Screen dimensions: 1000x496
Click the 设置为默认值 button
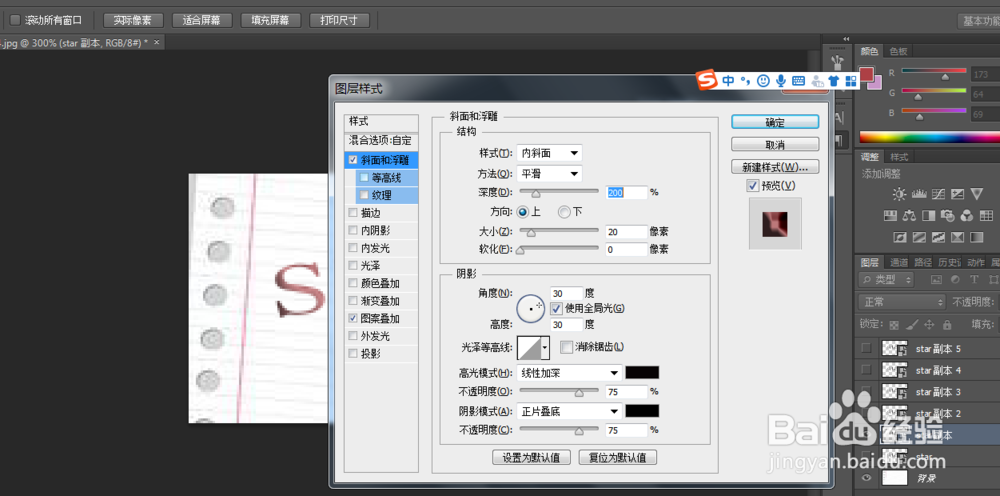531,457
